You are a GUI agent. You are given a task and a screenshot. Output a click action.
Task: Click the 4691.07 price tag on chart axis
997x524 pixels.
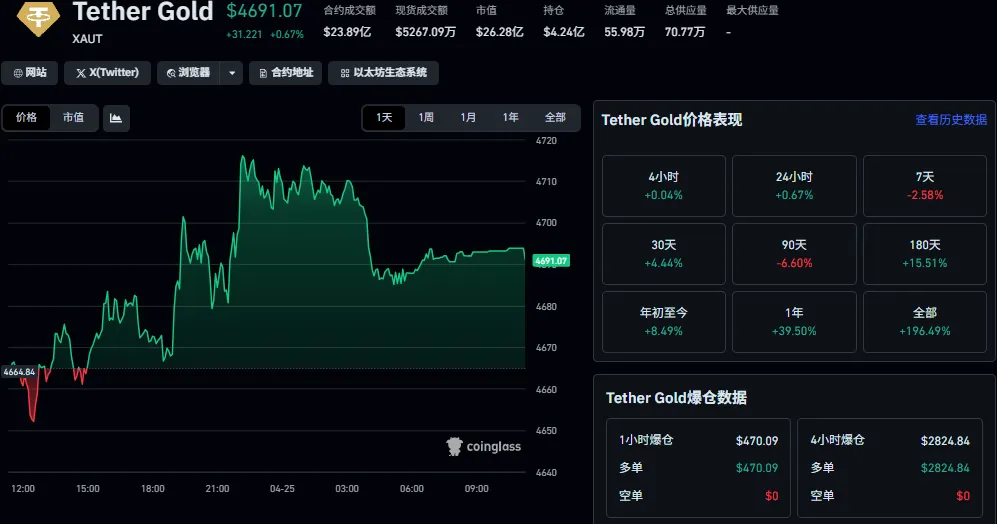click(x=551, y=261)
